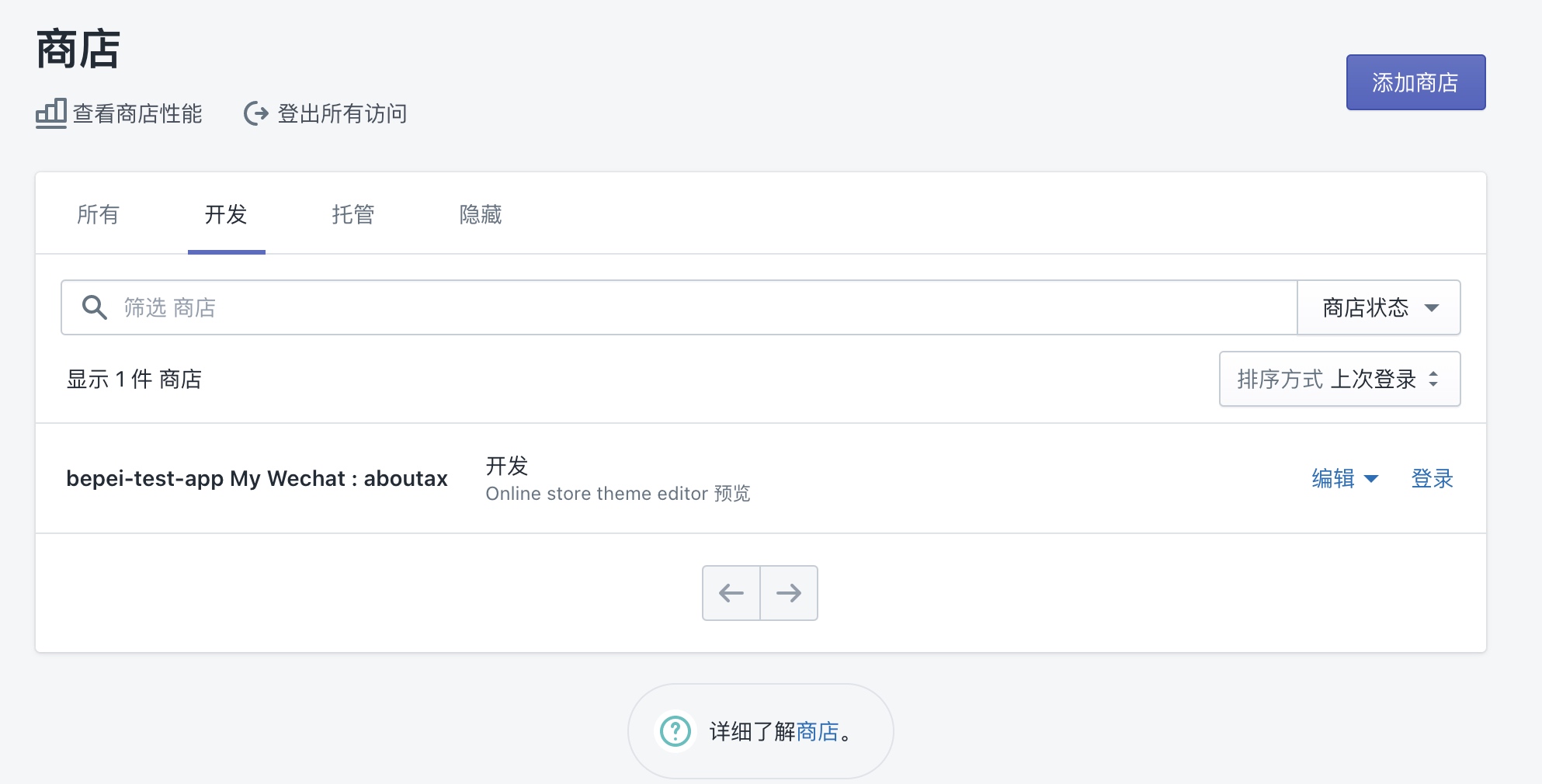Image resolution: width=1542 pixels, height=784 pixels.
Task: Click the logout arrow icon
Action: coord(256,114)
